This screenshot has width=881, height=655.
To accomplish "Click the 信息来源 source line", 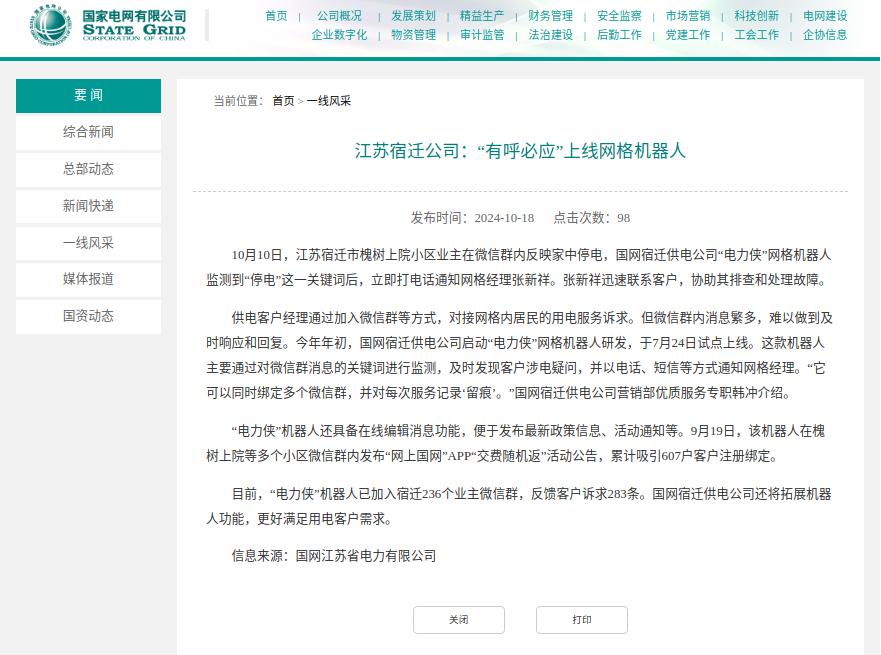I will point(334,556).
